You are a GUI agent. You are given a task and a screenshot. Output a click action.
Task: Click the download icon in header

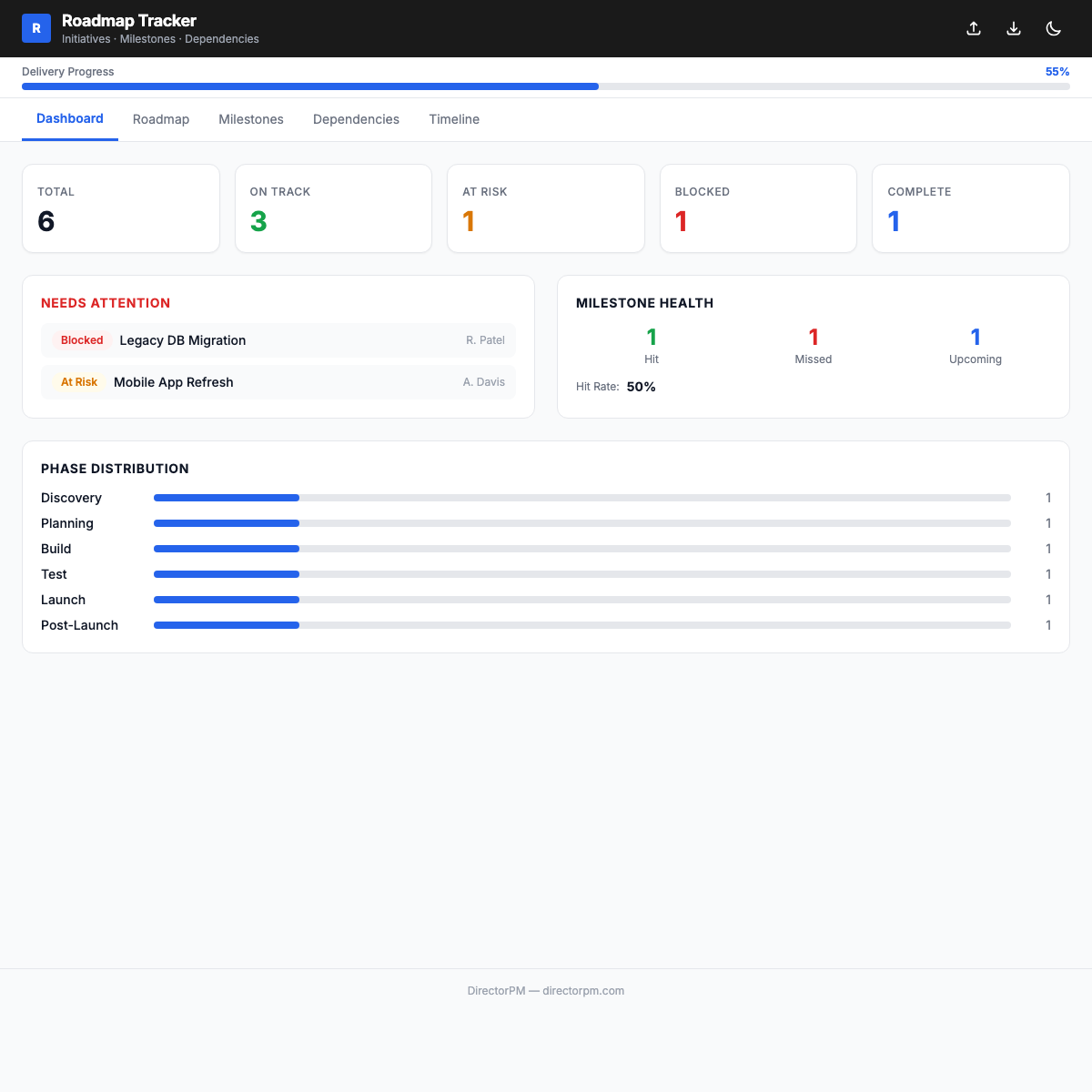[1014, 28]
